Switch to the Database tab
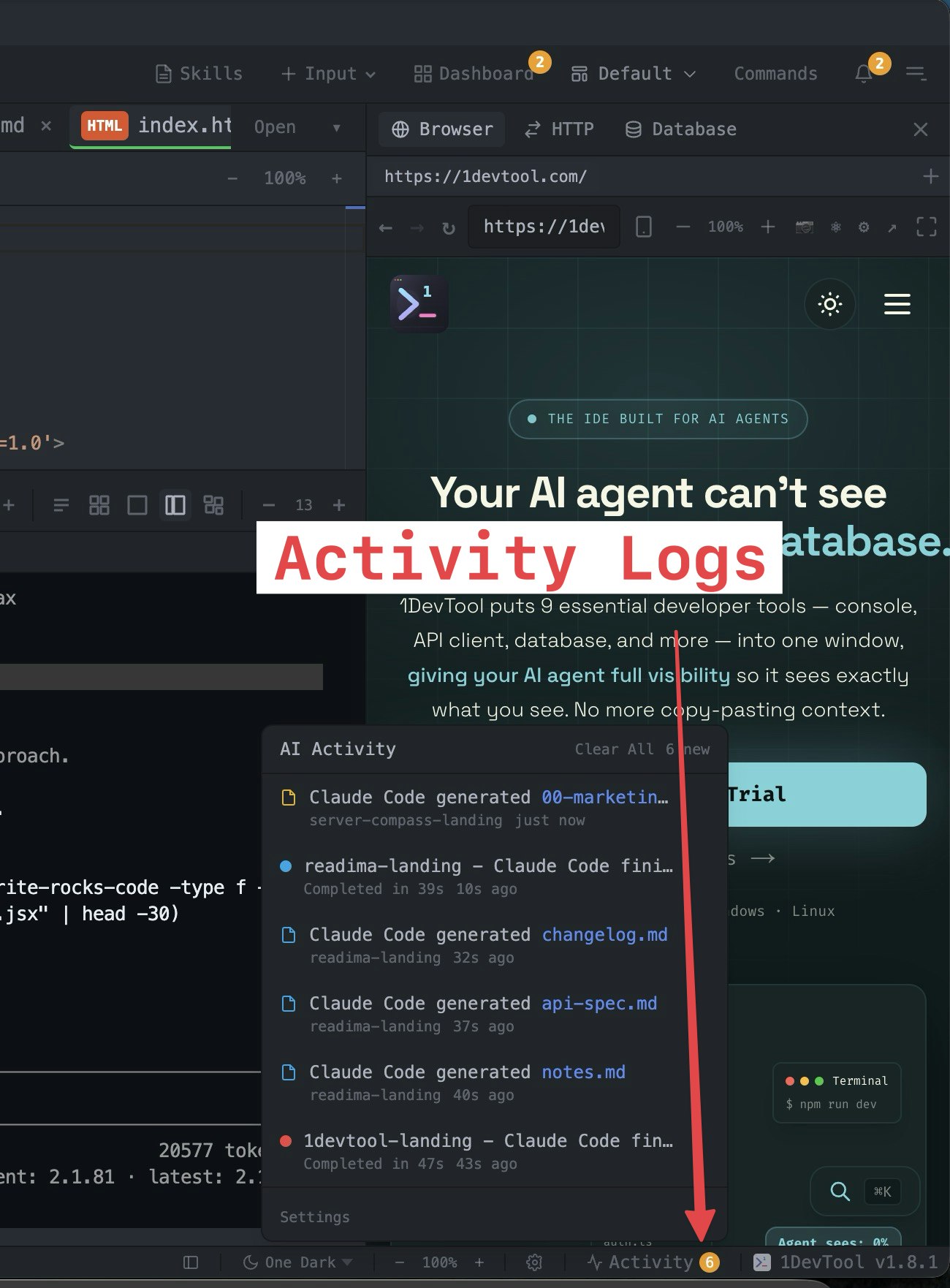Viewport: 950px width, 1288px height. pyautogui.click(x=681, y=129)
